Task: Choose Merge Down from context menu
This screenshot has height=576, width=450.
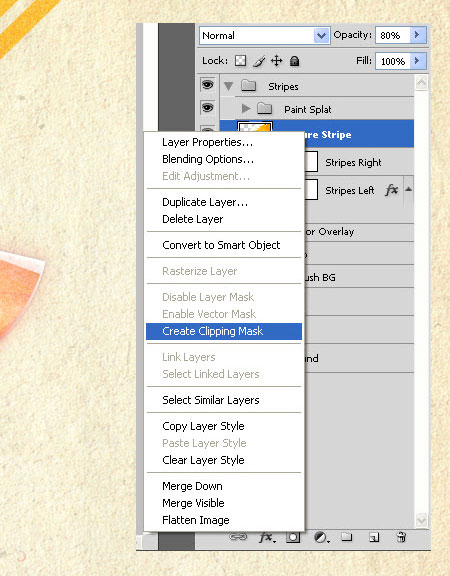Action: pyautogui.click(x=224, y=486)
